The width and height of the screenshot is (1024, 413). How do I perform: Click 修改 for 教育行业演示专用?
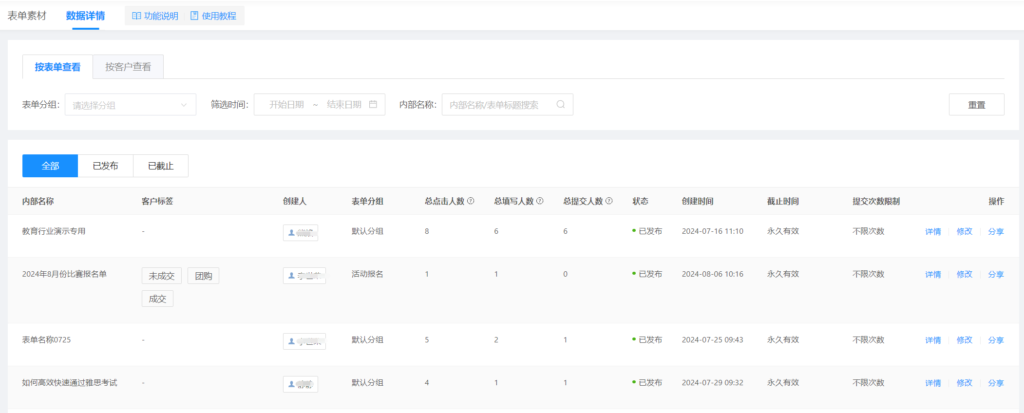(x=964, y=231)
